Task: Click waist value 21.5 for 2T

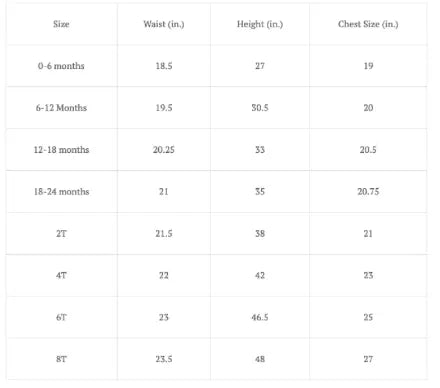Action: pos(164,234)
